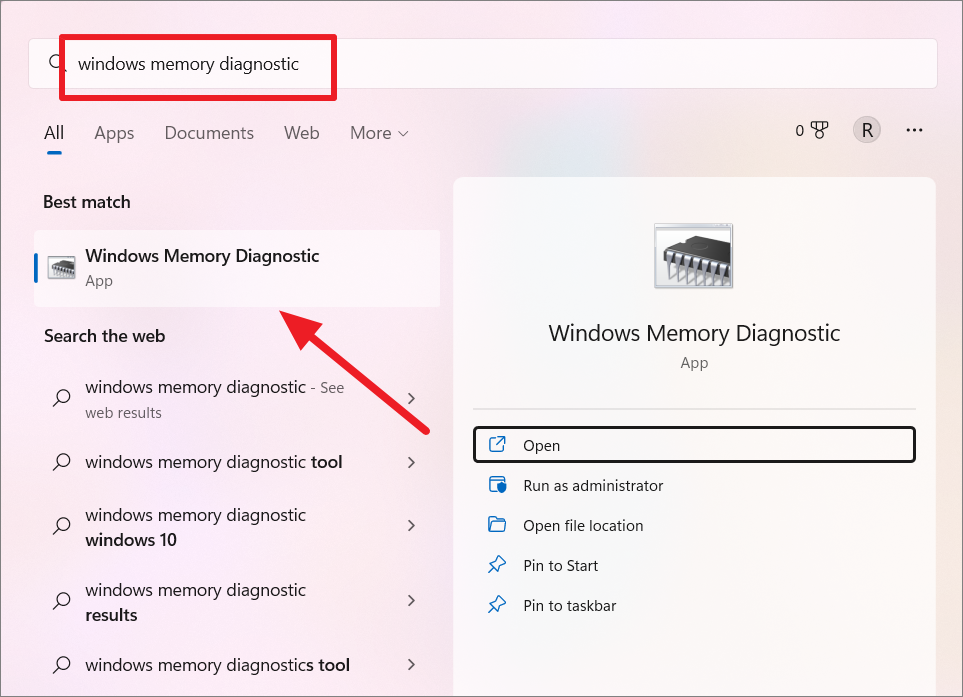The image size is (963, 697).
Task: Switch to the Documents tab
Action: (x=209, y=133)
